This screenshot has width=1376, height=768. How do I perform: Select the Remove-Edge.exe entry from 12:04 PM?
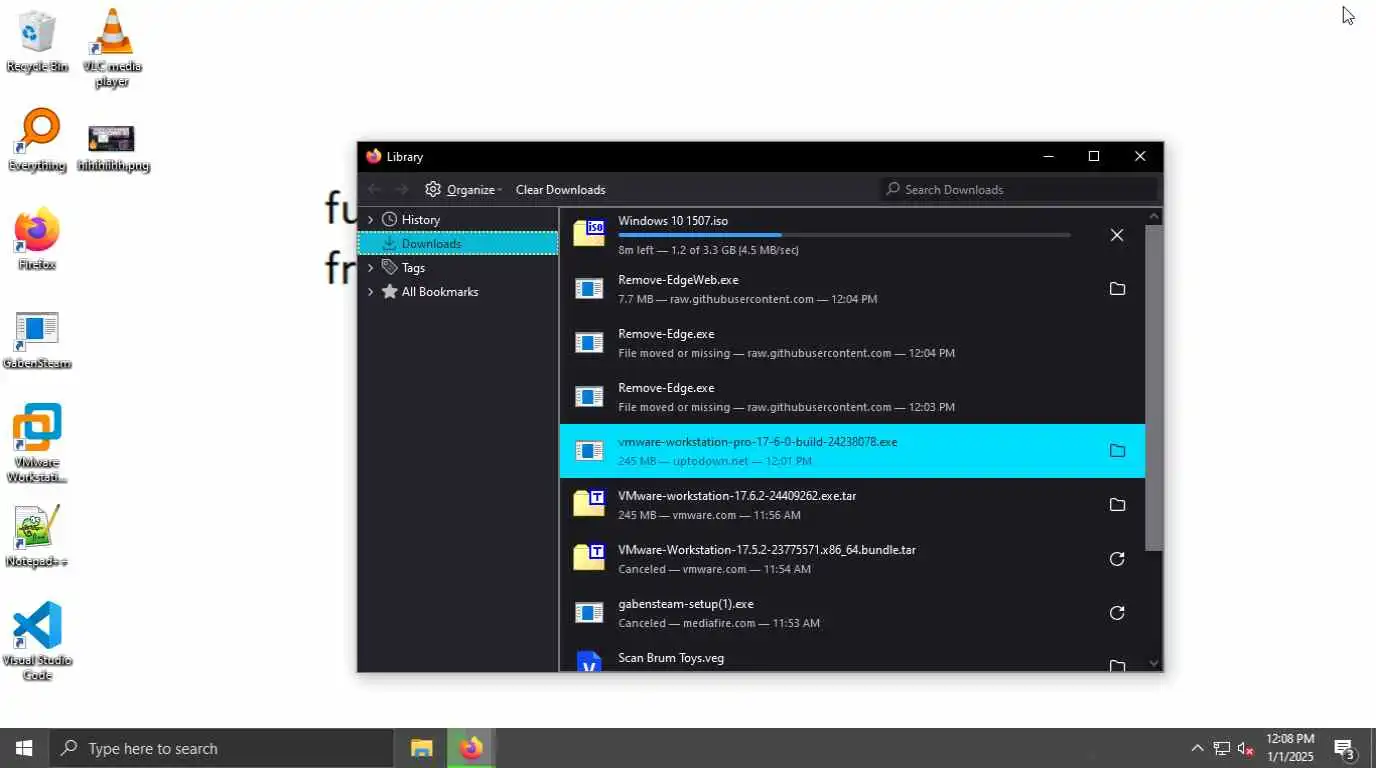tap(852, 343)
